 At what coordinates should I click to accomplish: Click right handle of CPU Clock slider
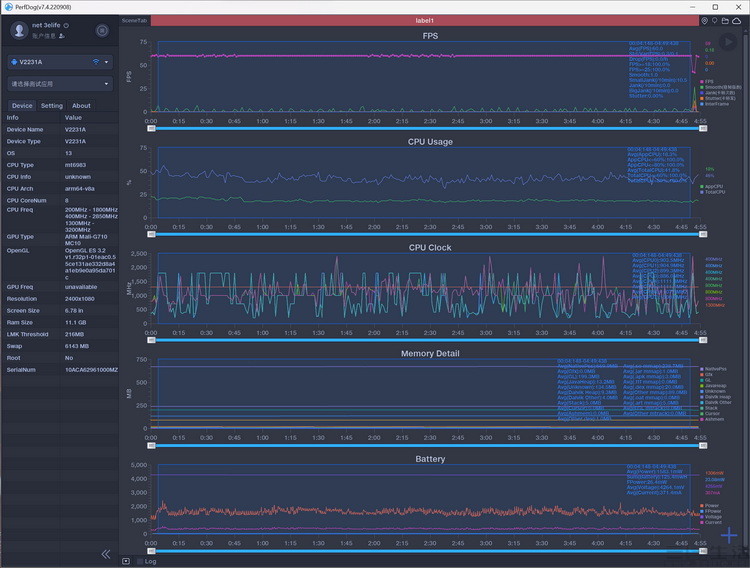coord(703,340)
